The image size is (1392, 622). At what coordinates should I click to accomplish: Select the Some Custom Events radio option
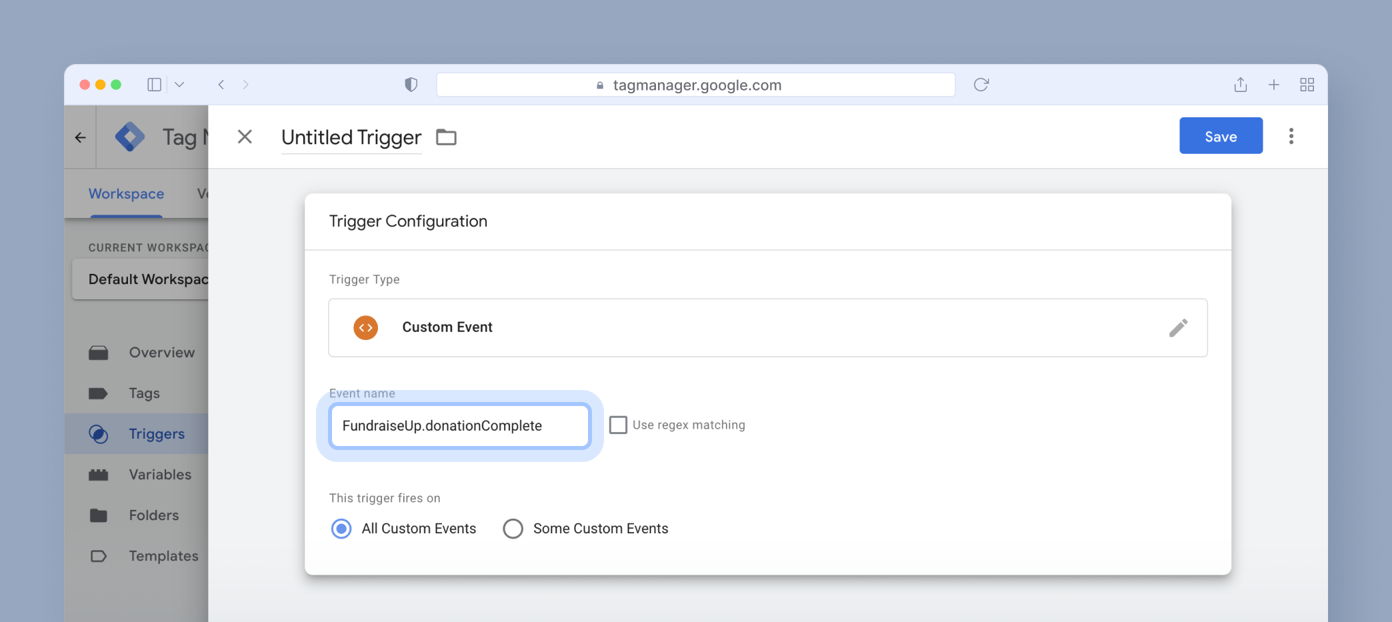pos(513,528)
